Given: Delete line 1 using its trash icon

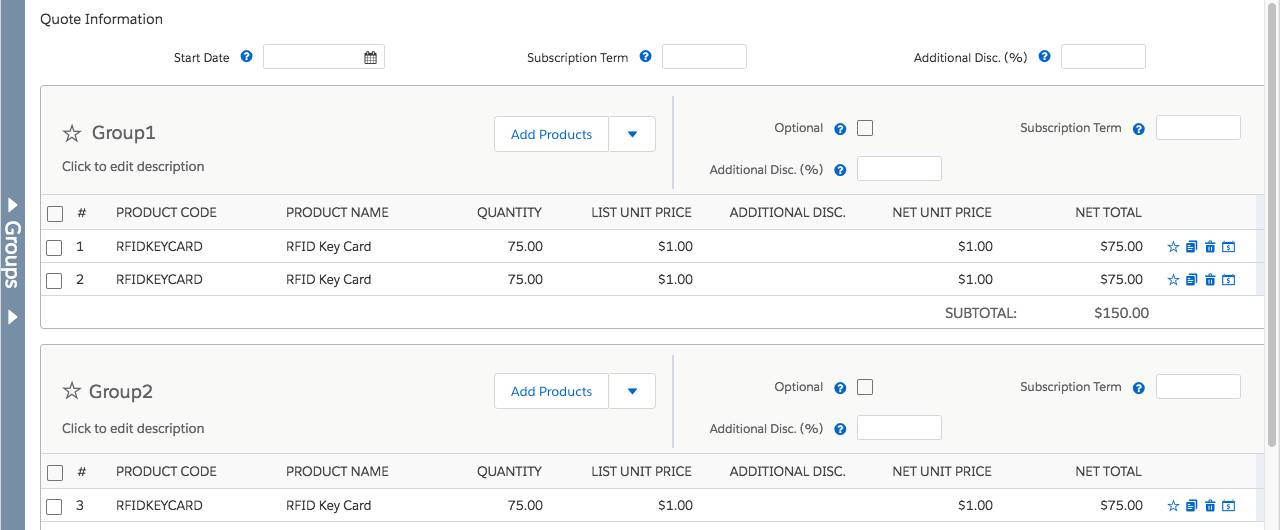Looking at the screenshot, I should (1210, 247).
